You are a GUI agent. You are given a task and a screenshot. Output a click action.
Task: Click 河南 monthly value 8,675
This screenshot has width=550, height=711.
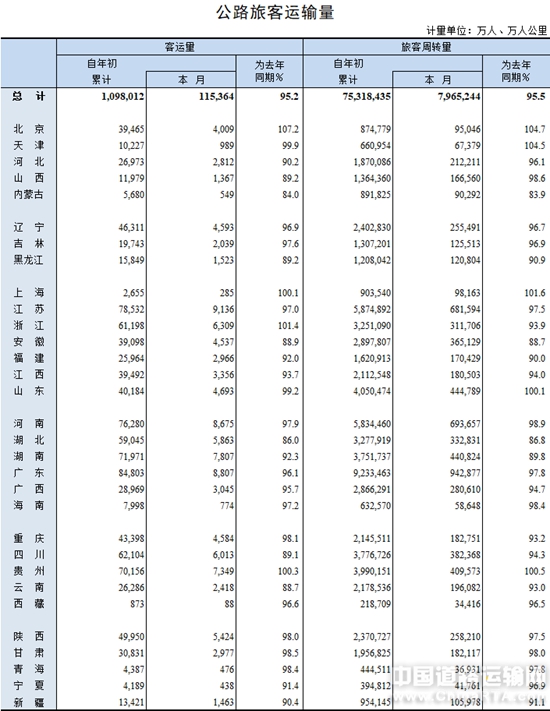tap(224, 424)
